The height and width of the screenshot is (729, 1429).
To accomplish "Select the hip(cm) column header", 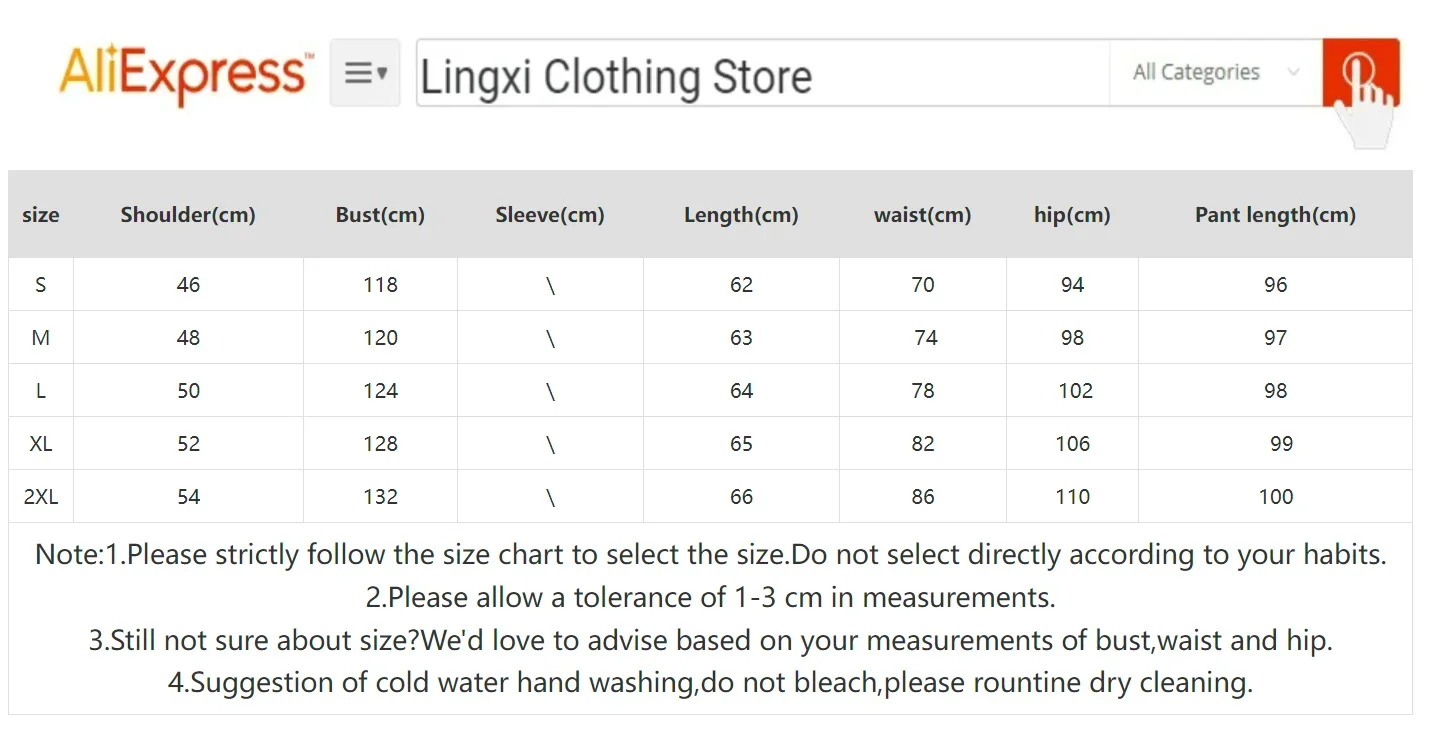I will [x=1072, y=215].
